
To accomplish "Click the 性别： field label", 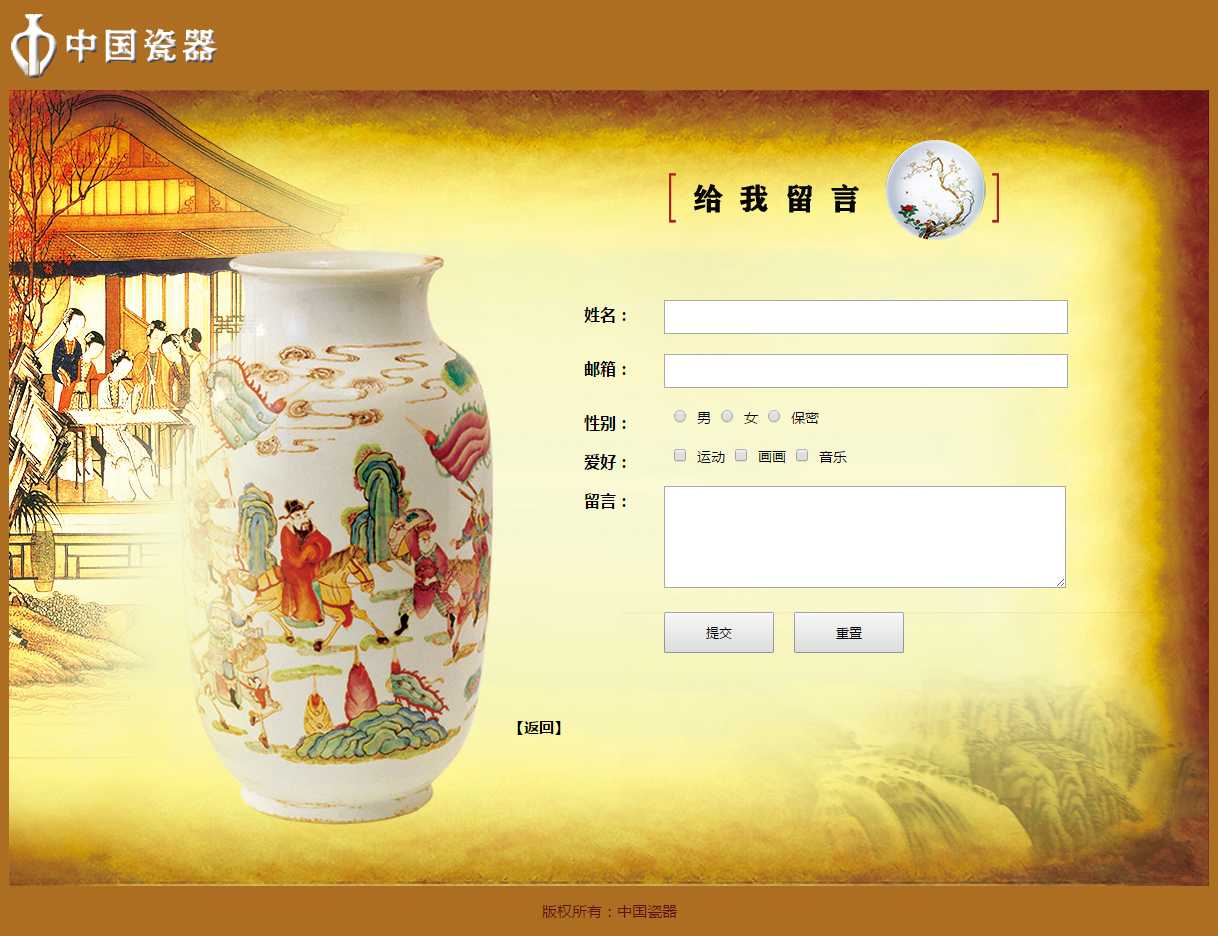I will pos(607,423).
